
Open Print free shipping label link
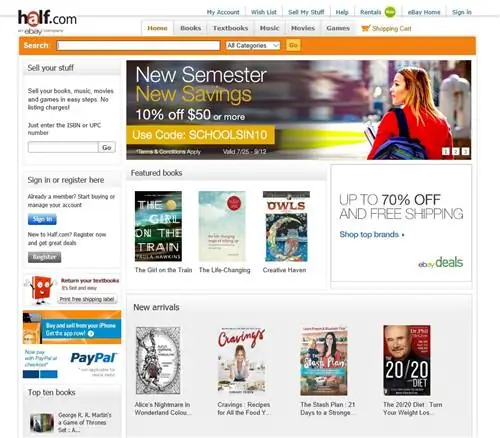coord(87,299)
